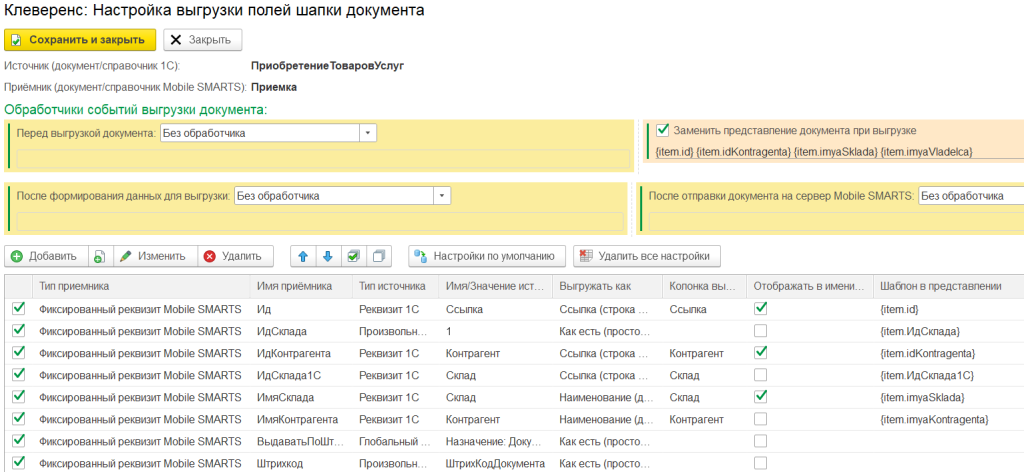Image resolution: width=1024 pixels, height=472 pixels.
Task: Toggle Отображать в имени for ИдСклада row
Action: [x=760, y=331]
